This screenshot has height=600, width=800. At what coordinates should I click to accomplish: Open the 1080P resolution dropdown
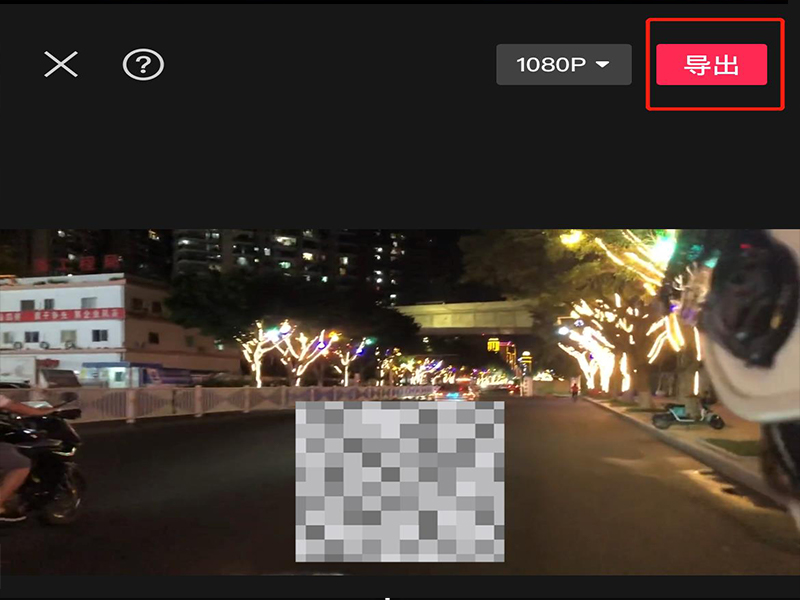pyautogui.click(x=563, y=65)
